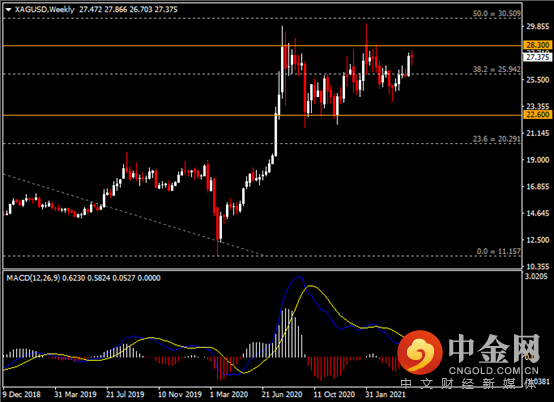Click the 0.0 = 11.157 Fibonacci label
554x402 pixels.
click(x=498, y=251)
